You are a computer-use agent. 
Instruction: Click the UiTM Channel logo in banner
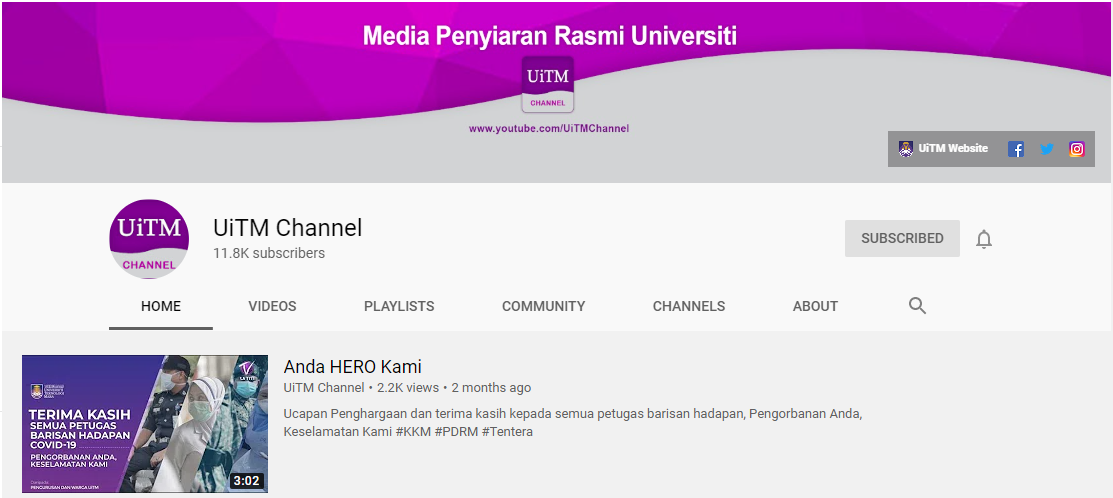click(x=547, y=84)
